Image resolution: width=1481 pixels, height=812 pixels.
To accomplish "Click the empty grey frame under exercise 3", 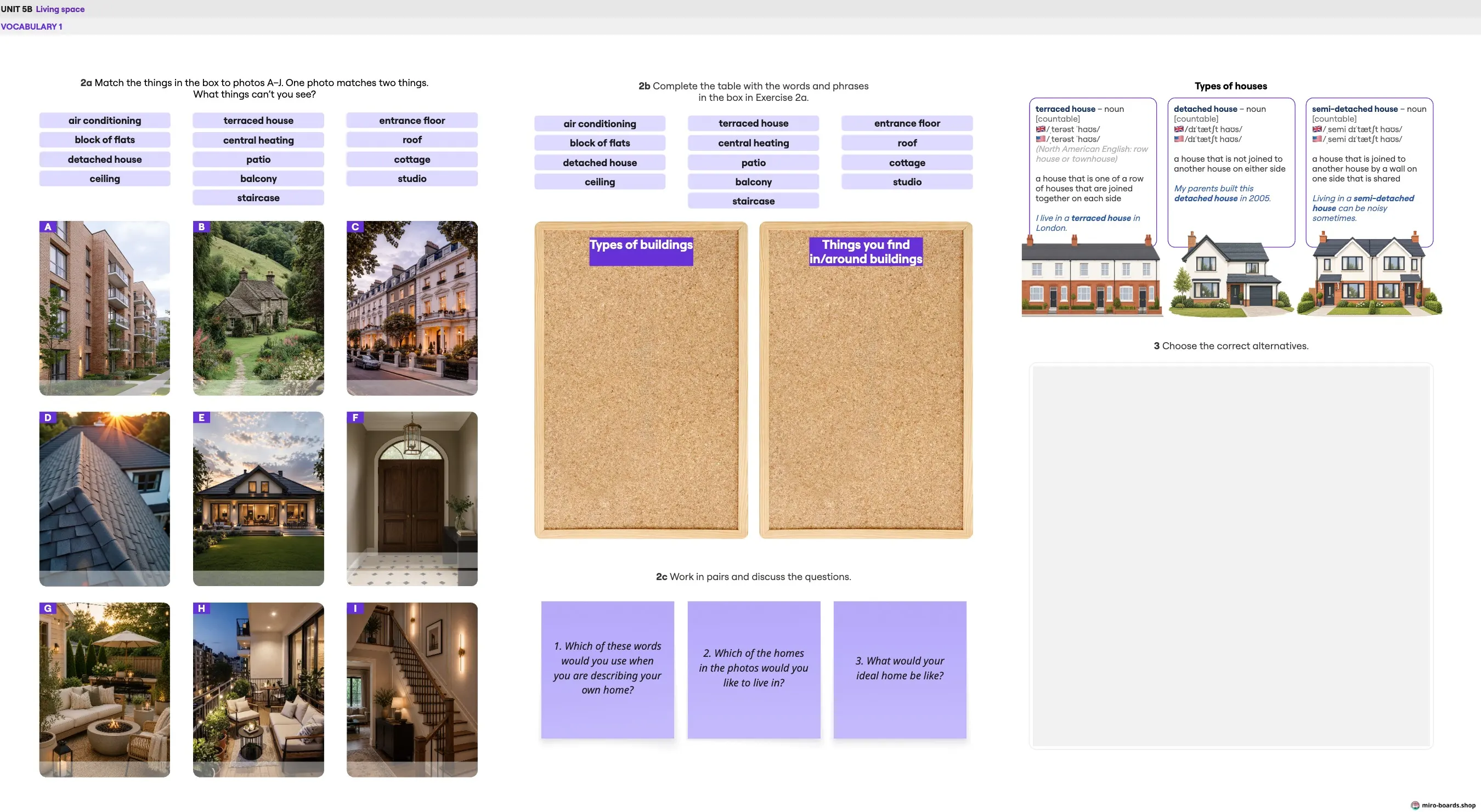I will (1231, 557).
